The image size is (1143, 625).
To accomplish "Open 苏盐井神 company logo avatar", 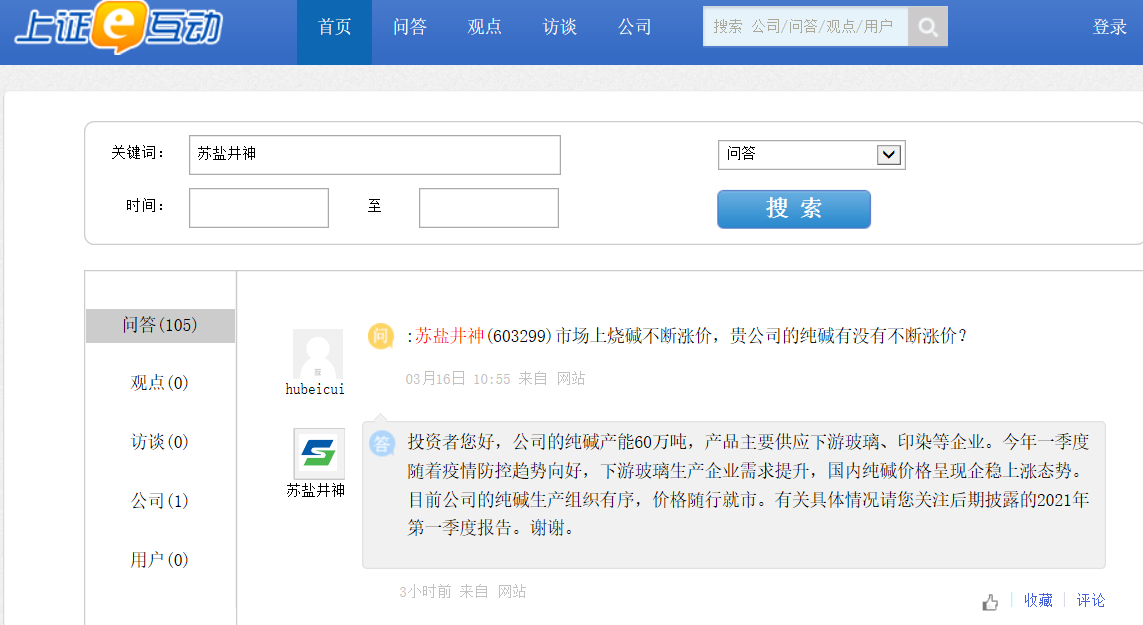I will tap(318, 454).
